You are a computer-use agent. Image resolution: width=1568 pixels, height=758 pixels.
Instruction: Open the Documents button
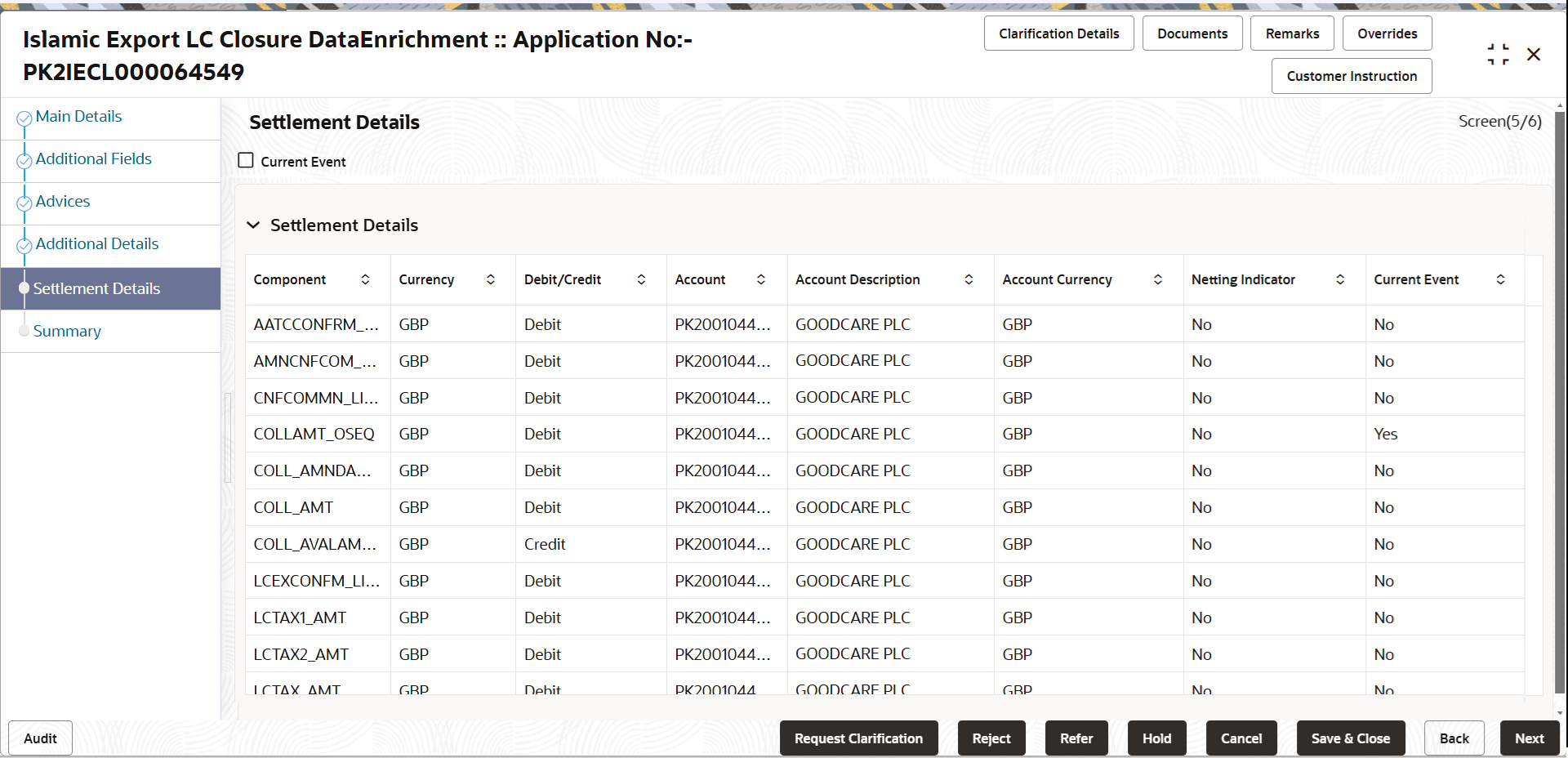[1192, 33]
